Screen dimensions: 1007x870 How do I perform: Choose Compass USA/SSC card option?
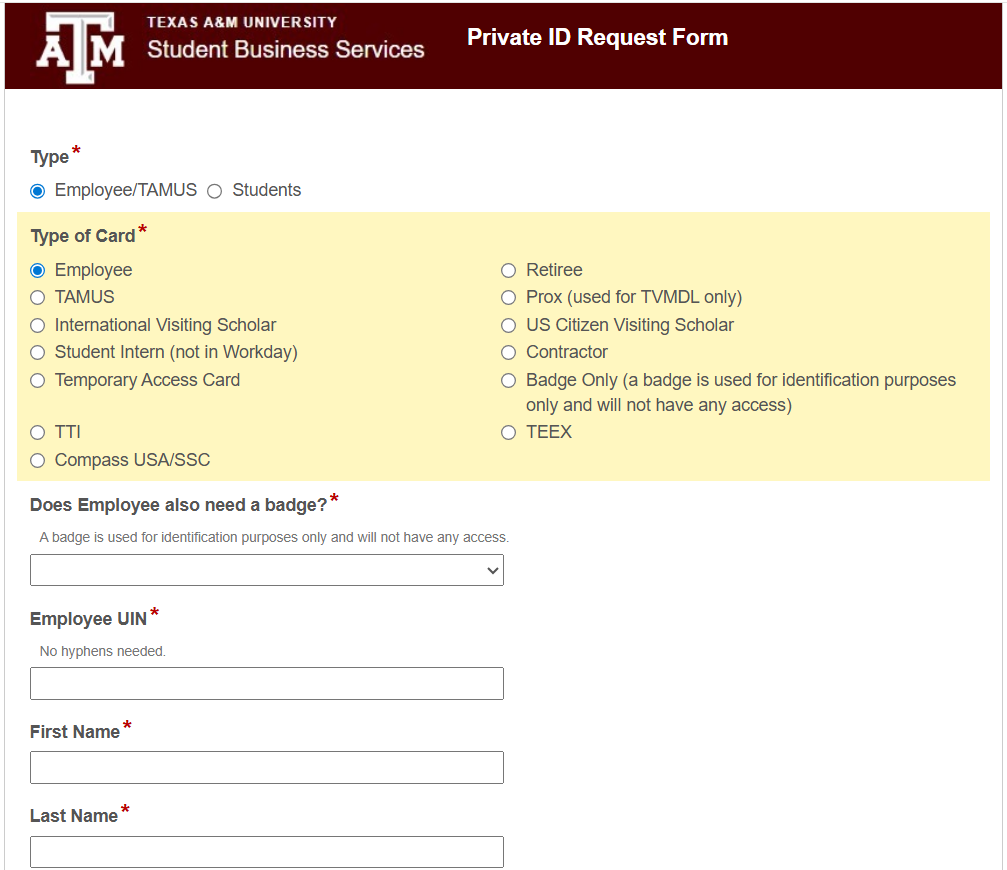[x=37, y=460]
